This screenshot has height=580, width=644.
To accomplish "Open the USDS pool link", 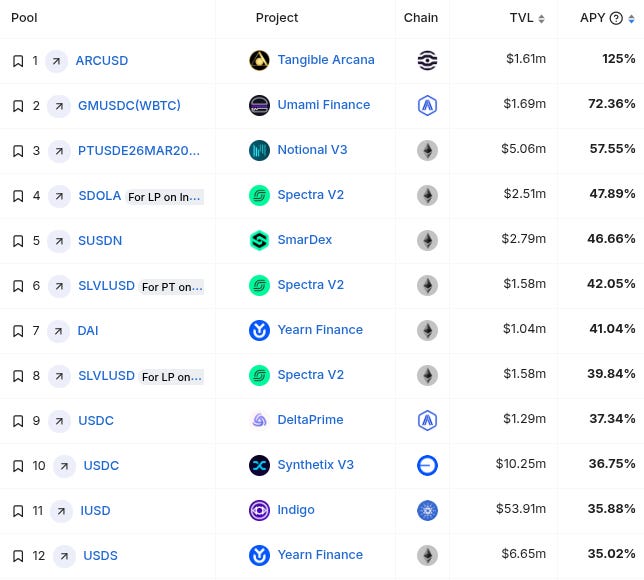I will tap(101, 556).
